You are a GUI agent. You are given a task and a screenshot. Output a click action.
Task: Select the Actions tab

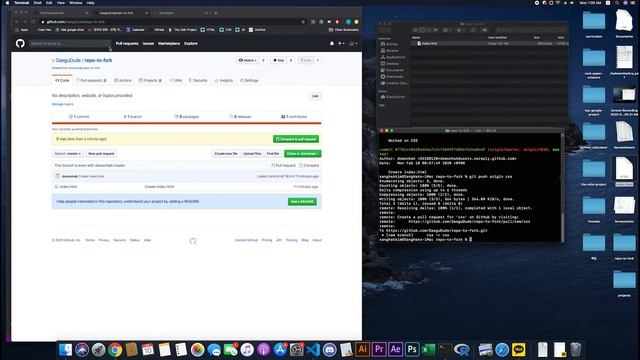[123, 80]
